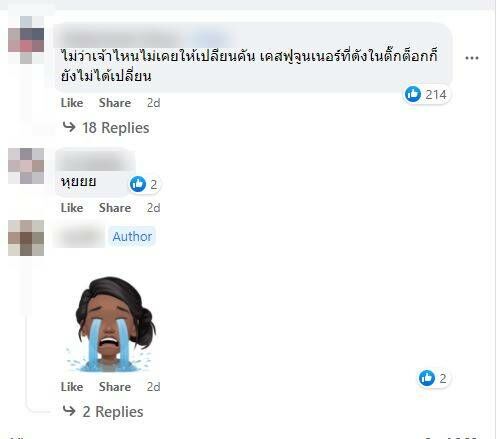Expand the 2 Replies thread
Viewport: 496px width, 439px height.
[x=113, y=412]
